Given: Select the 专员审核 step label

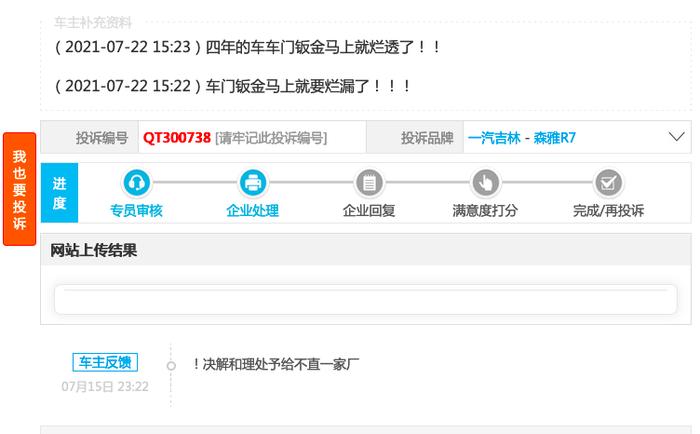Looking at the screenshot, I should tap(136, 210).
